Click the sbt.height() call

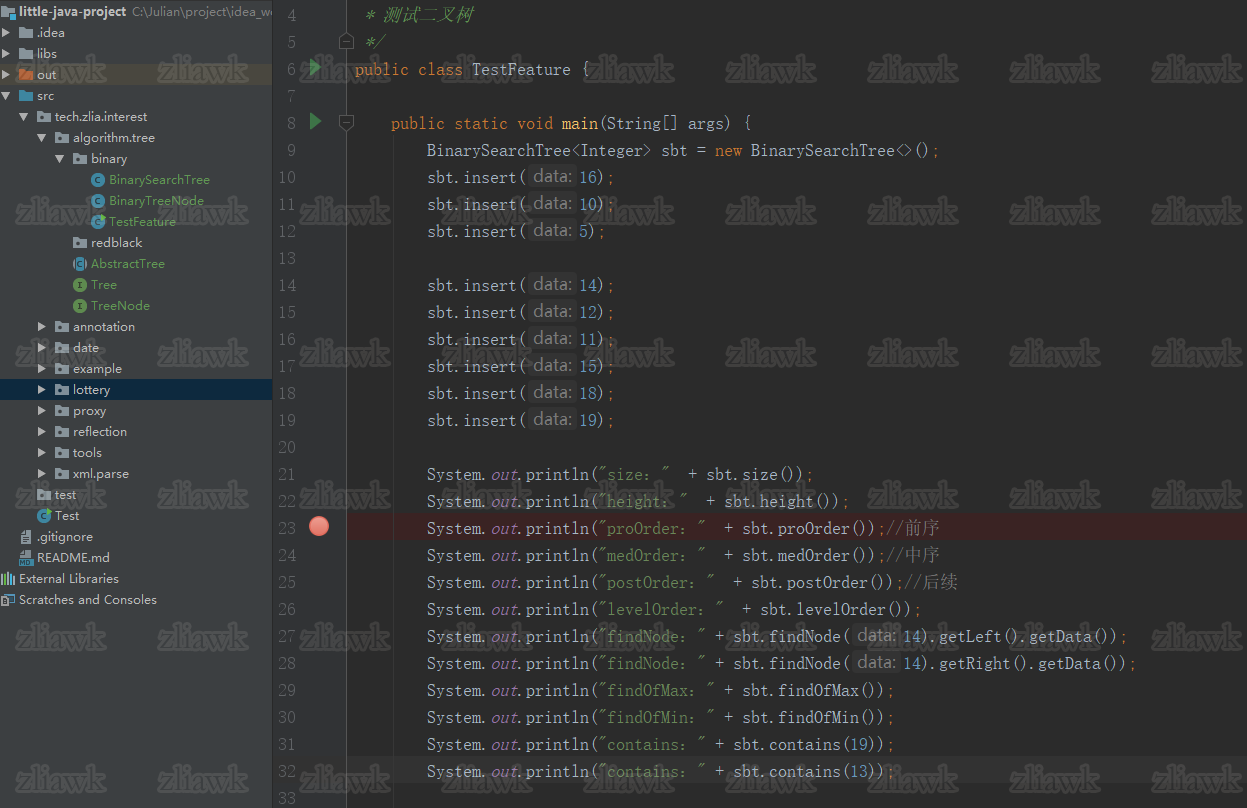click(782, 501)
